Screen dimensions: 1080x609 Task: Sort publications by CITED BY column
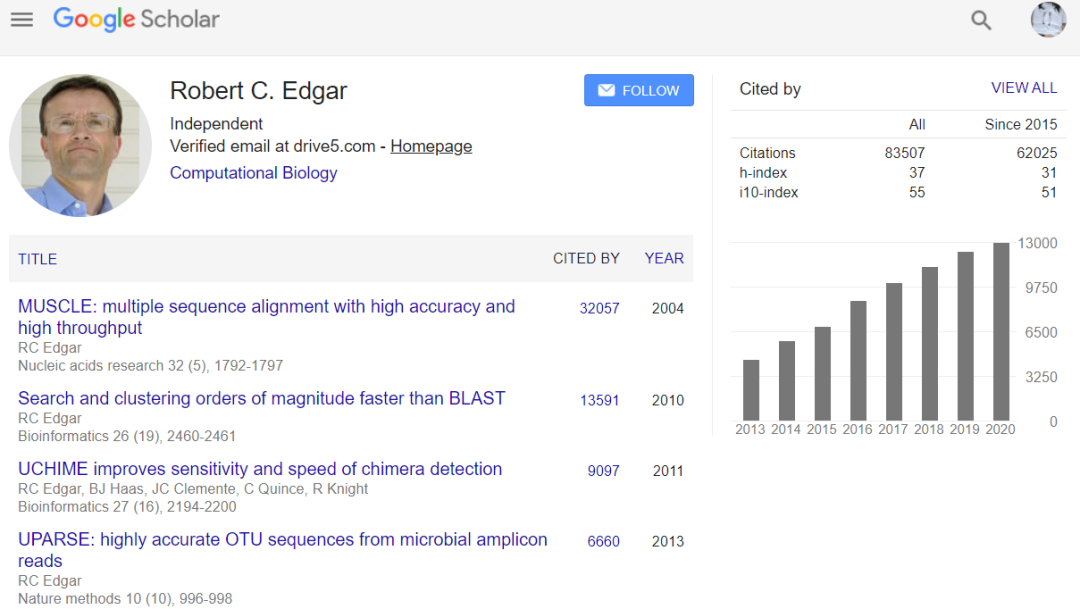click(586, 258)
